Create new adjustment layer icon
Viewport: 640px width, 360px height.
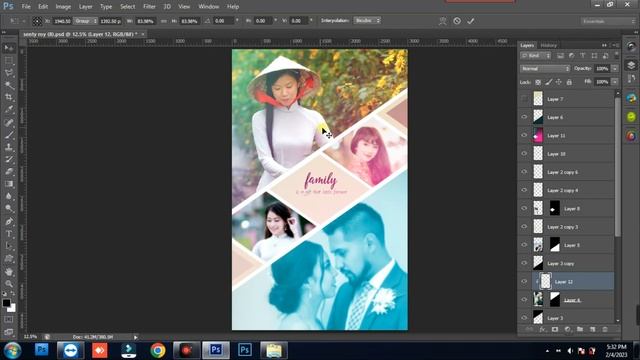pyautogui.click(x=567, y=329)
